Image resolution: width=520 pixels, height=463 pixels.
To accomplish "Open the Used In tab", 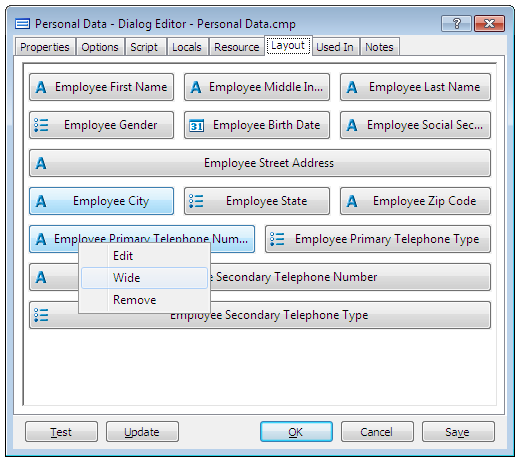I will (x=335, y=47).
